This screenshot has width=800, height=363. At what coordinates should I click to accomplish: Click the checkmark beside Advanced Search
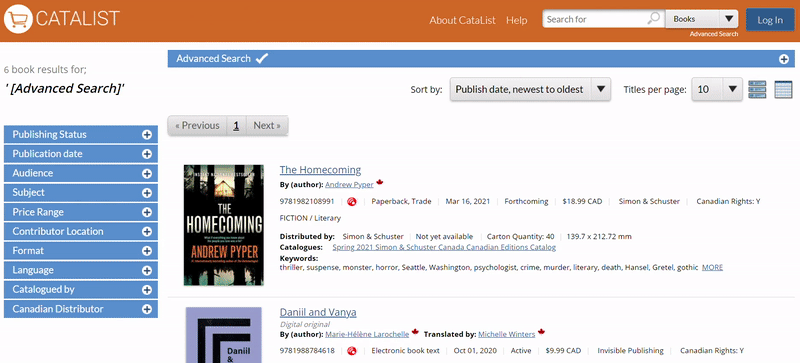click(x=262, y=58)
